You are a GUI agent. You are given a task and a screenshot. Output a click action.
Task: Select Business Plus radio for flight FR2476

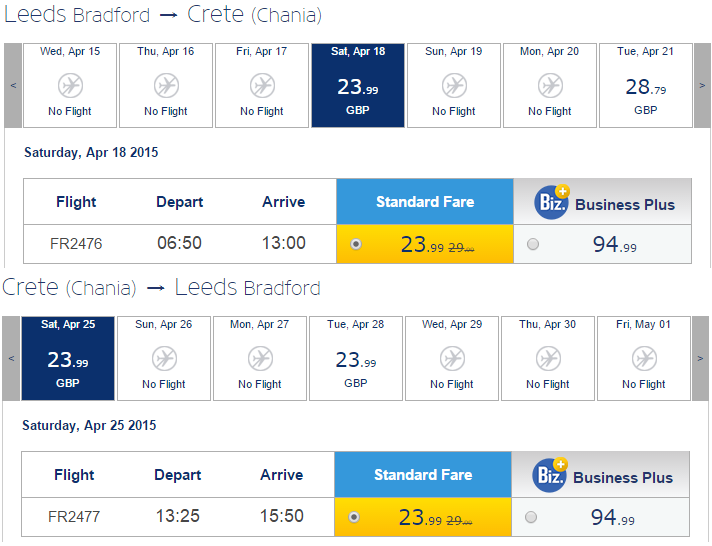(533, 244)
